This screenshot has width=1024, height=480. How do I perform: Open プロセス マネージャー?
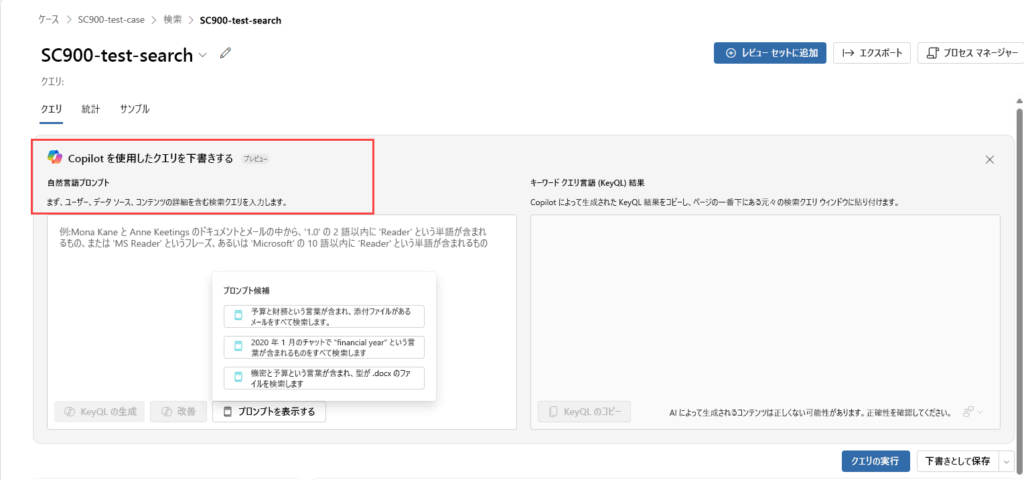[969, 53]
